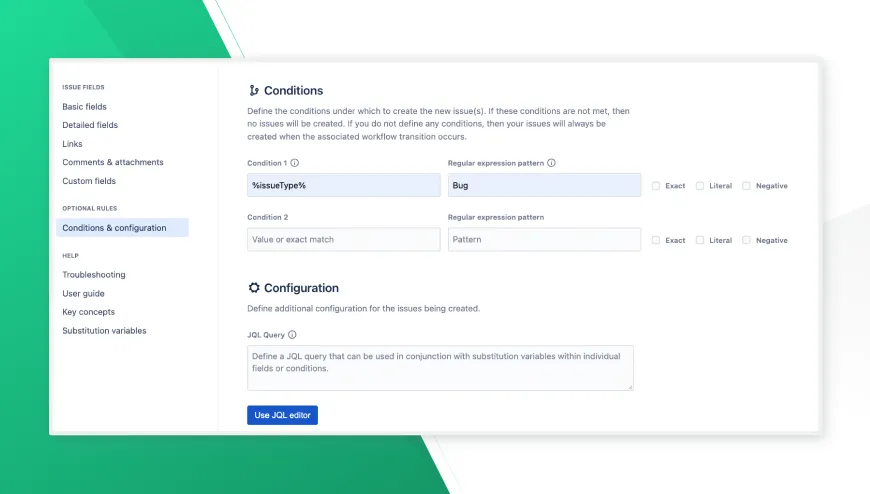
Task: Click info icon next to JQL Query
Action: [x=292, y=335]
